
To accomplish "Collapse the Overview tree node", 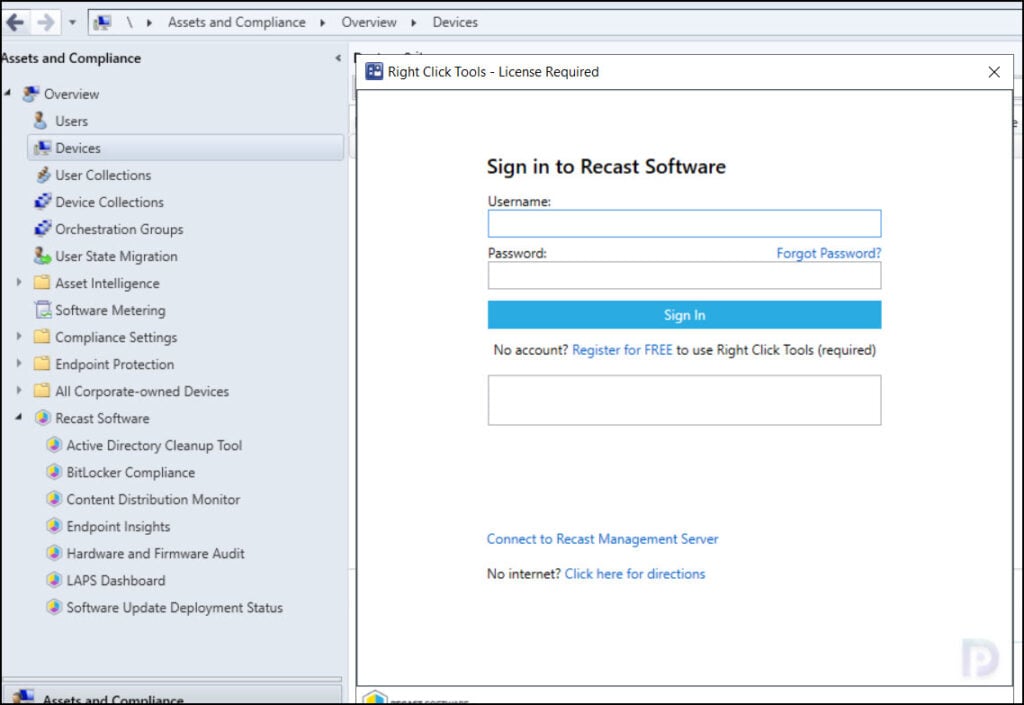I will click(x=8, y=93).
